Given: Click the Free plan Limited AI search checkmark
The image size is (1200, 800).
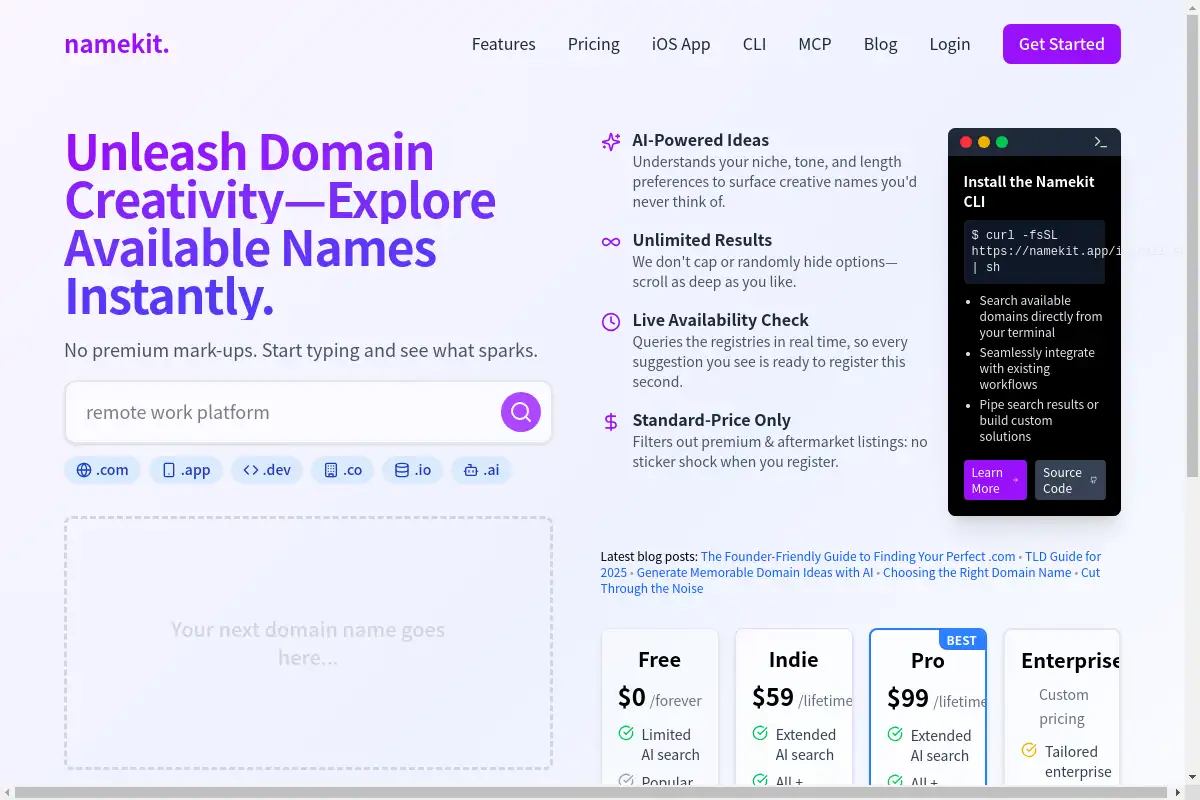Looking at the screenshot, I should (x=626, y=733).
